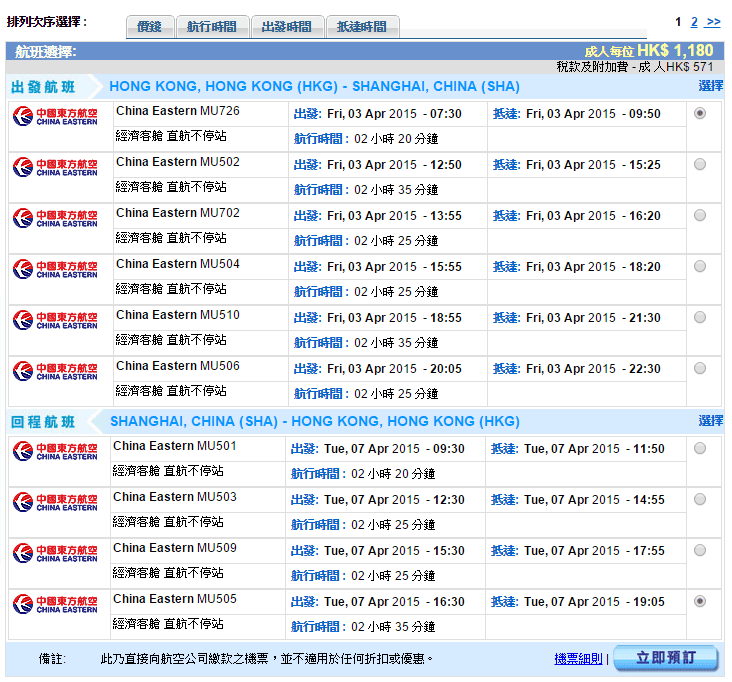Click China Eastern logo for flight MU502
Screen dimensions: 732x682
(x=56, y=167)
